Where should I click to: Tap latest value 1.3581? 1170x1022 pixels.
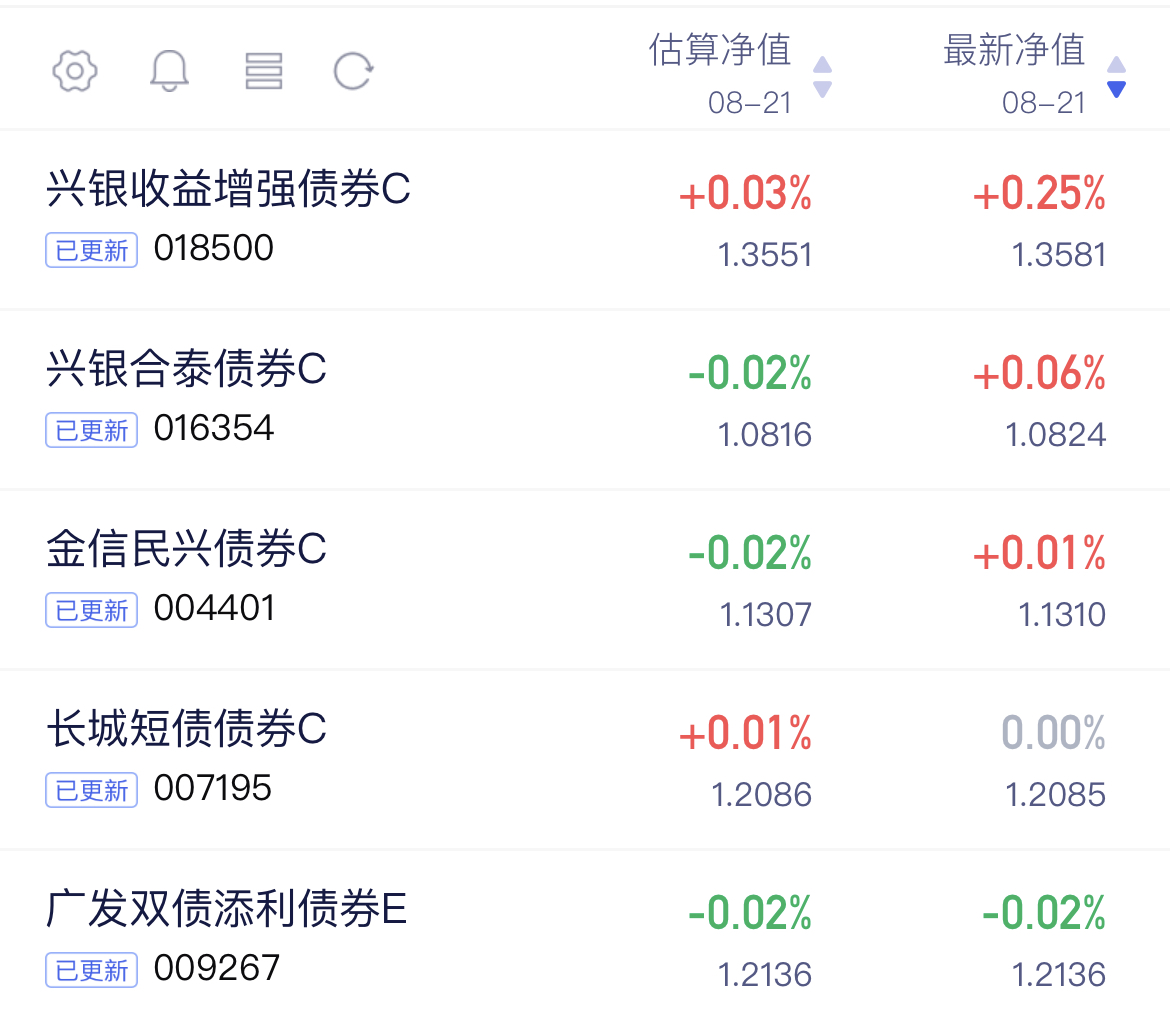(x=1059, y=255)
